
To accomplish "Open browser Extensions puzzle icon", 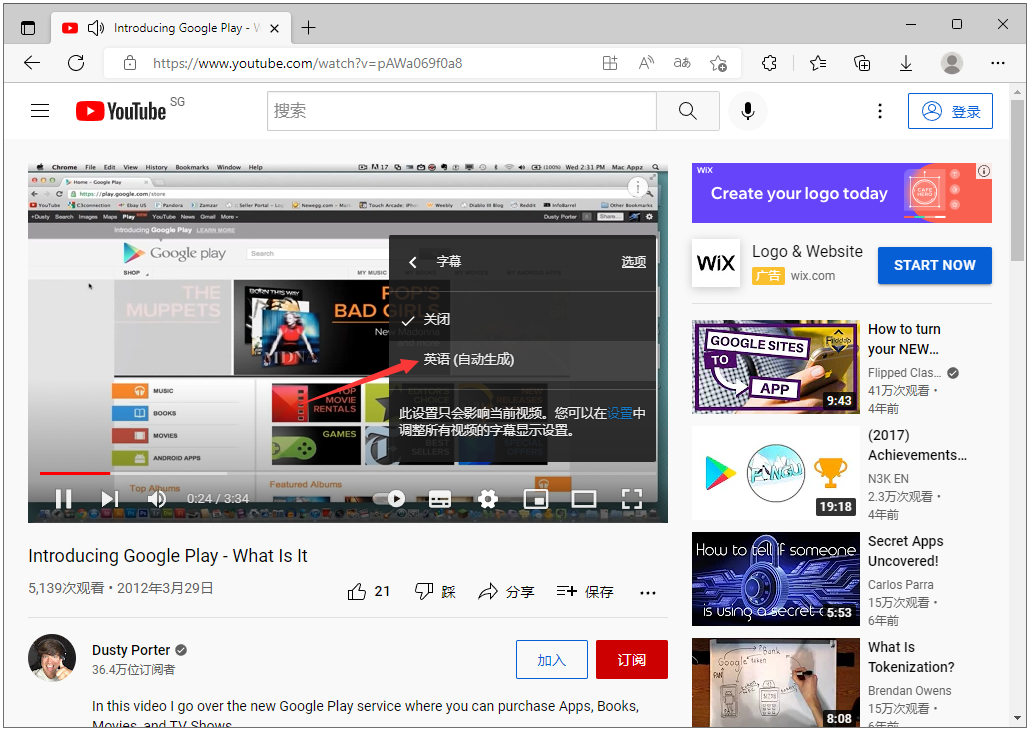I will pos(769,63).
